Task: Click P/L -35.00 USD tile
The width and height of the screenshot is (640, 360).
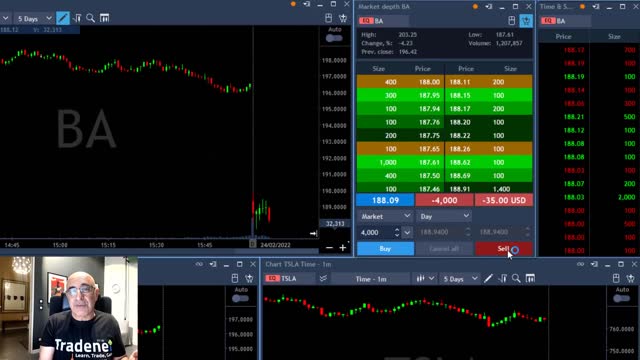Action: pyautogui.click(x=504, y=200)
